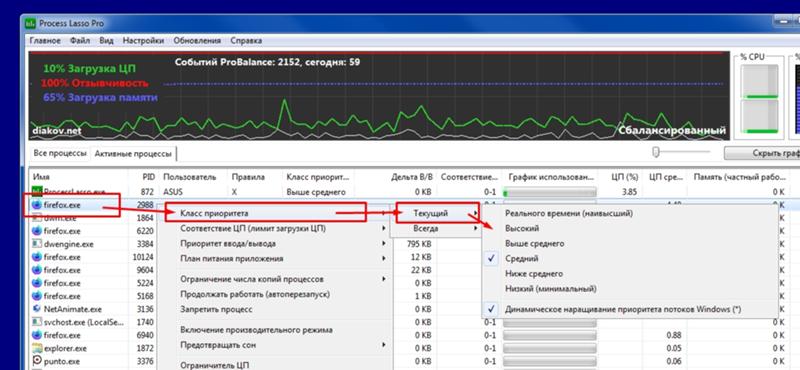Click the graph zoom slider handle
The height and width of the screenshot is (370, 800).
(656, 152)
